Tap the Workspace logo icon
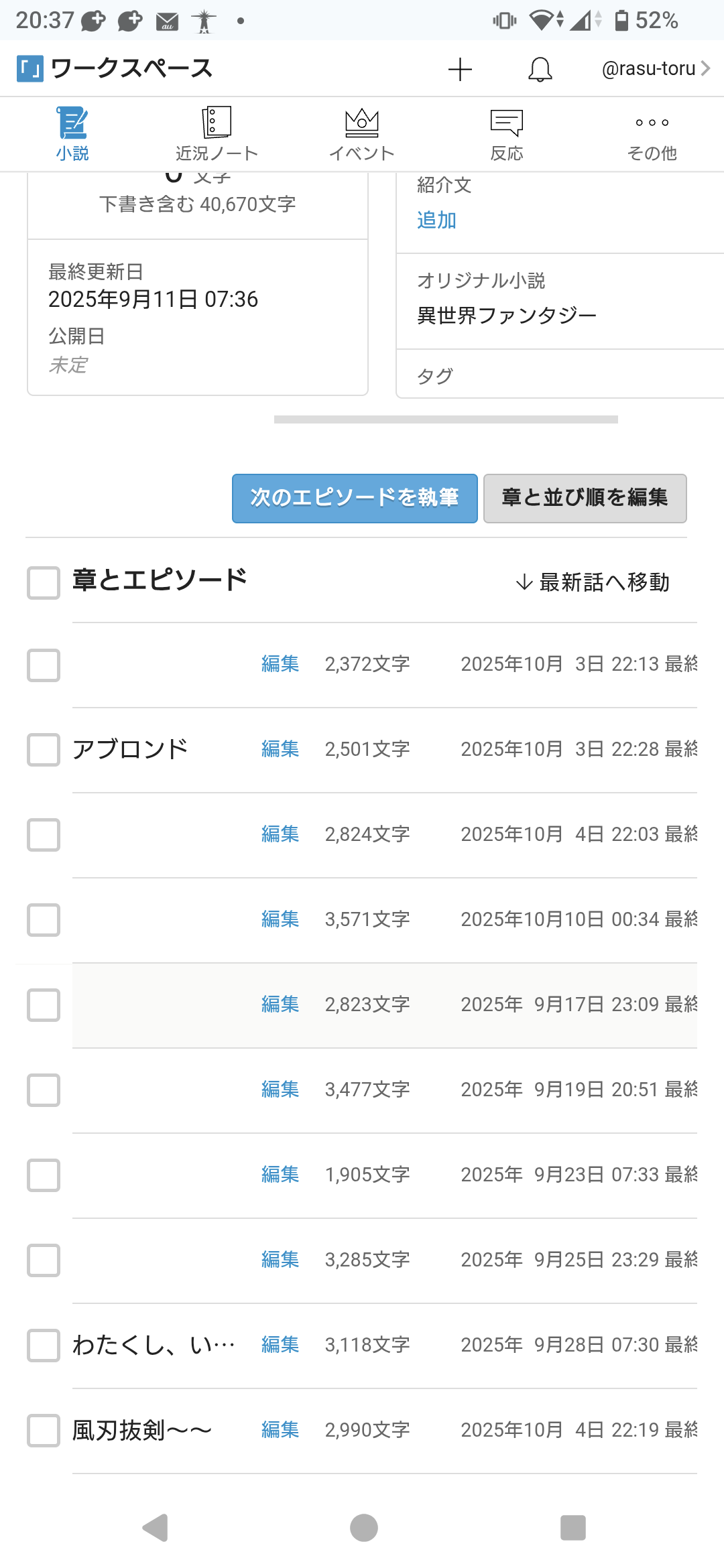Image resolution: width=724 pixels, height=1568 pixels. (30, 68)
